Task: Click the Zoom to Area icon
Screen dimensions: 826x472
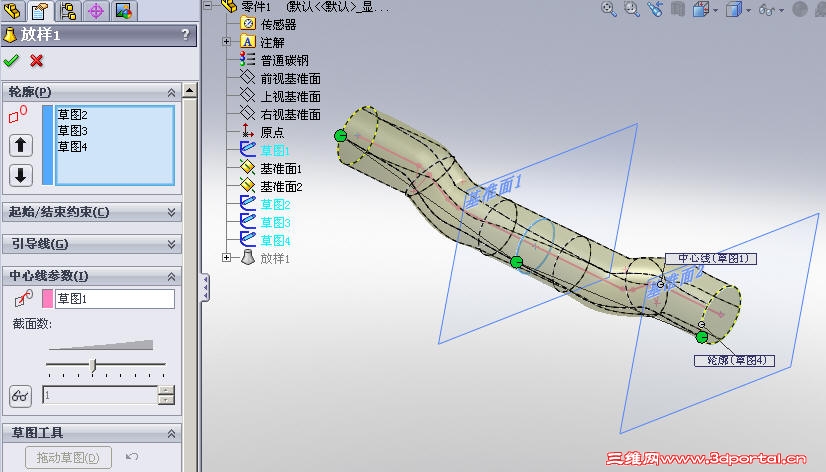Action: 632,9
